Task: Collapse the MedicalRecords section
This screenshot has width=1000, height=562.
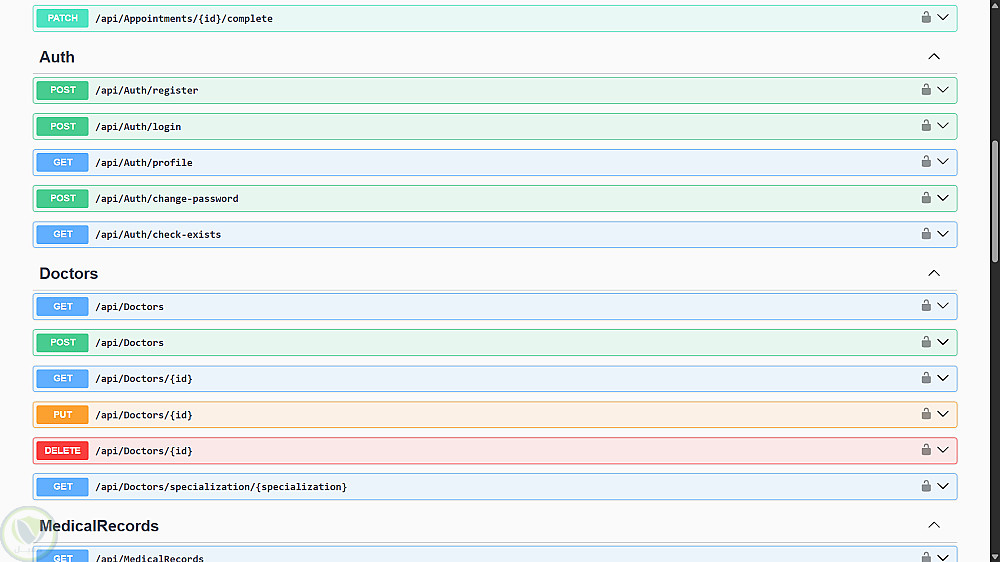Action: (934, 525)
